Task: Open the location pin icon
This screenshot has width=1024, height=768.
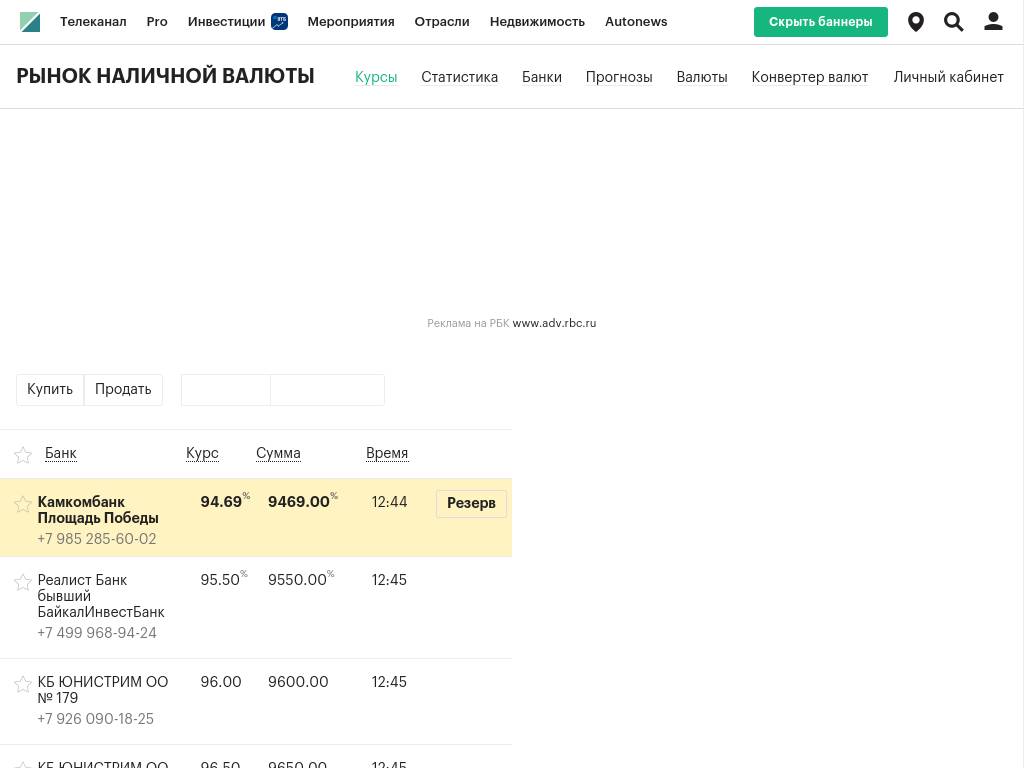Action: coord(916,22)
